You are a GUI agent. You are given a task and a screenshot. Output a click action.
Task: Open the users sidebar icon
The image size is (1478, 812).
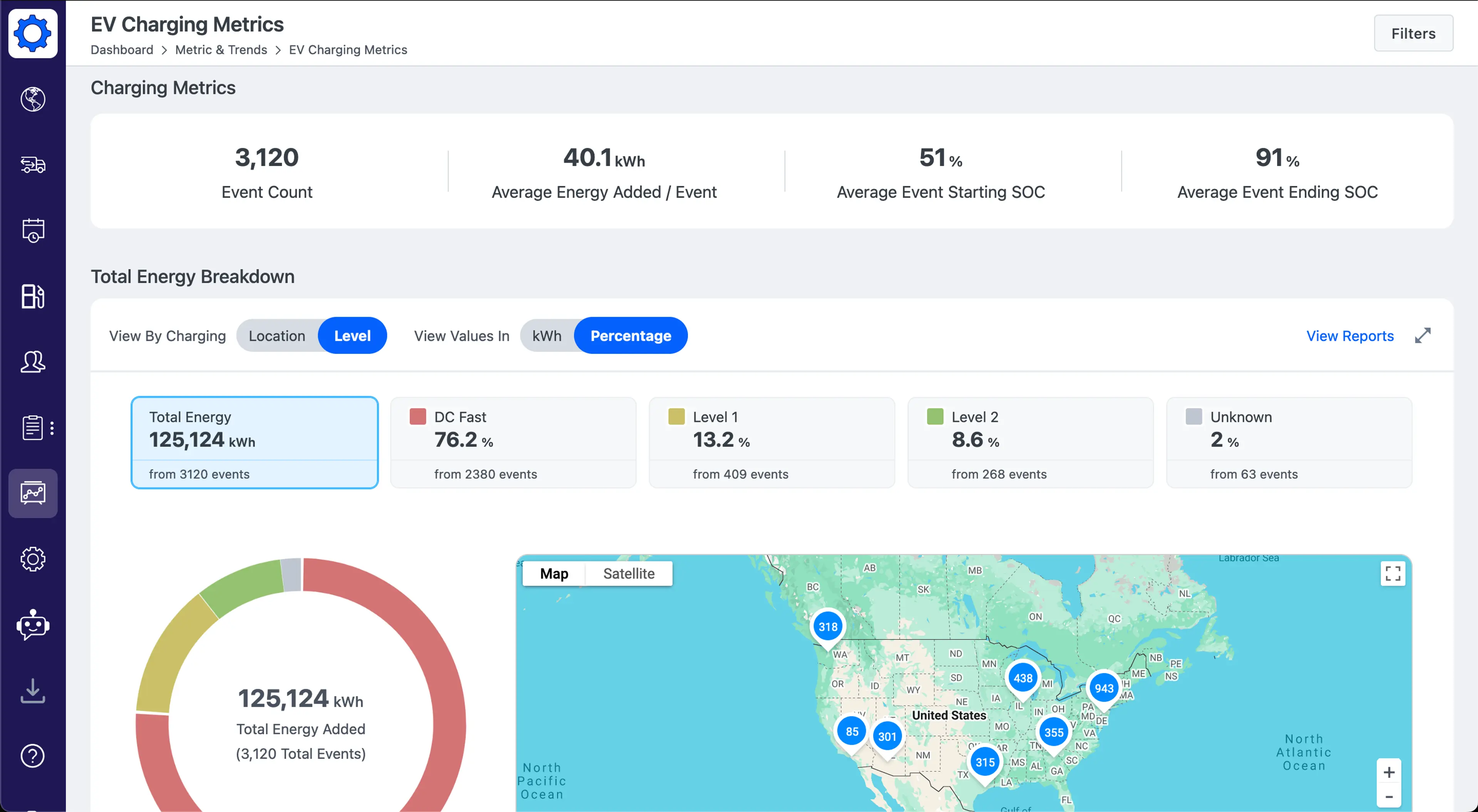tap(33, 362)
